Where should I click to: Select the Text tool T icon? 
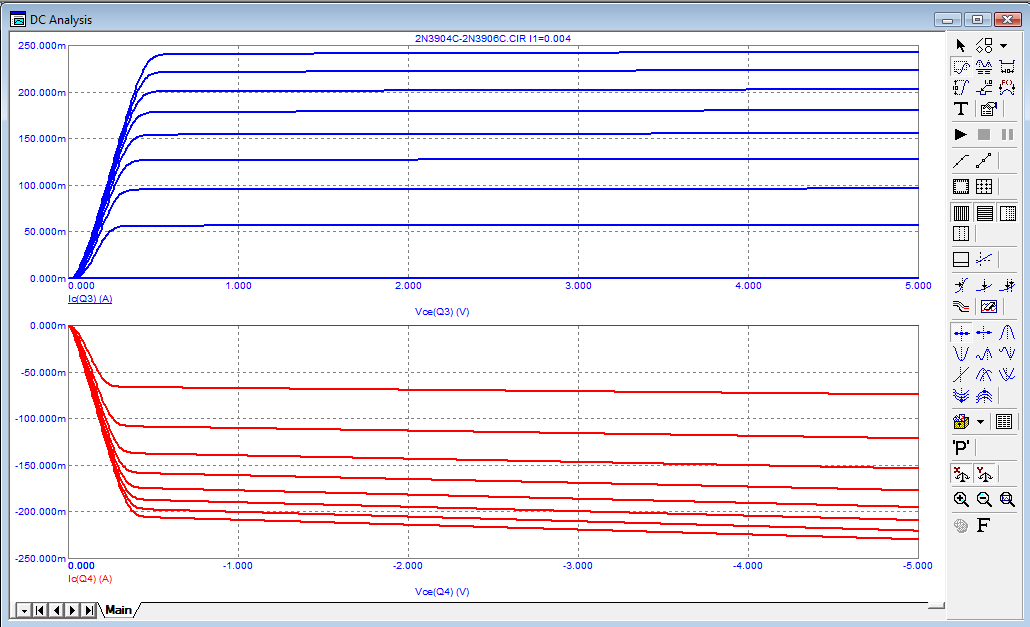(x=961, y=109)
